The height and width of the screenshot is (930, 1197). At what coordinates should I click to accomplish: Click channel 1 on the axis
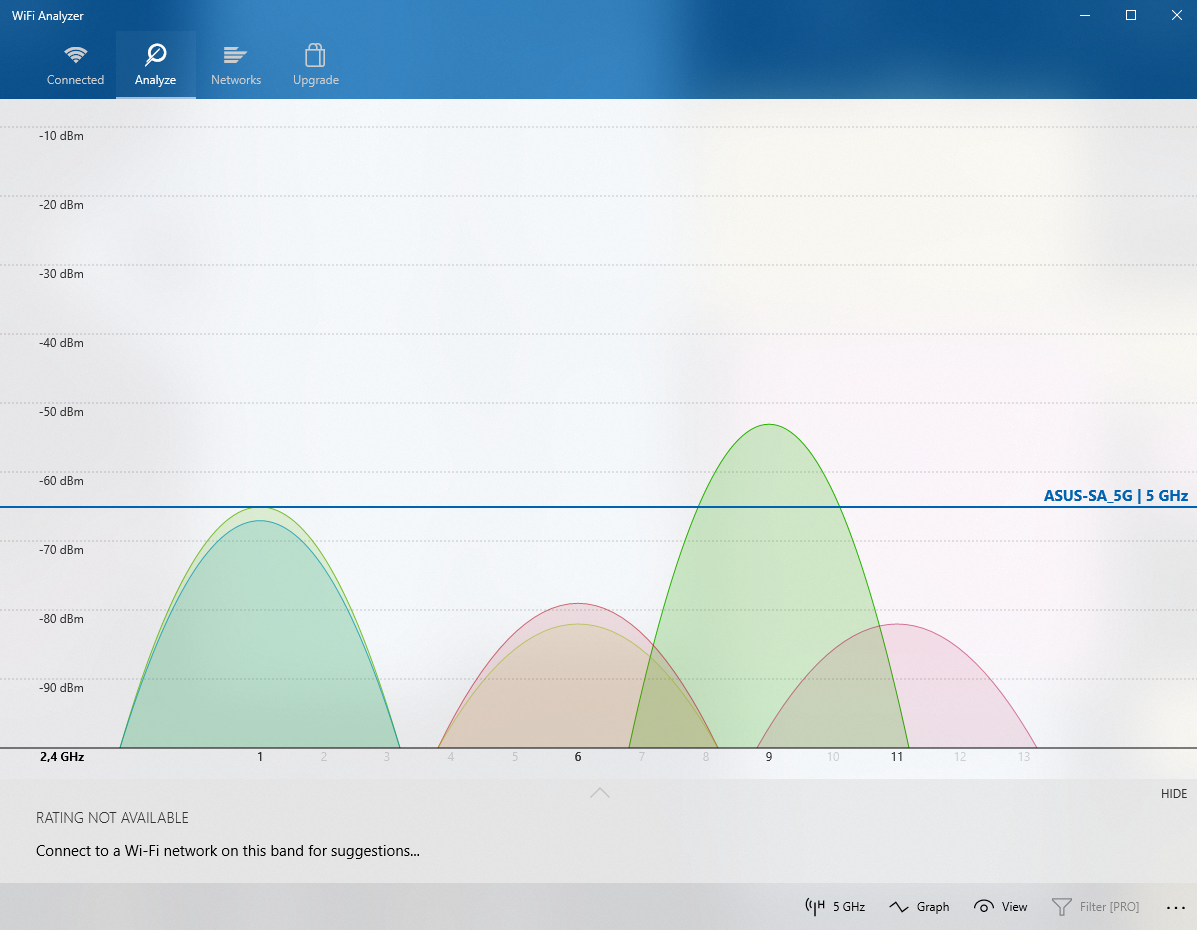pos(260,757)
